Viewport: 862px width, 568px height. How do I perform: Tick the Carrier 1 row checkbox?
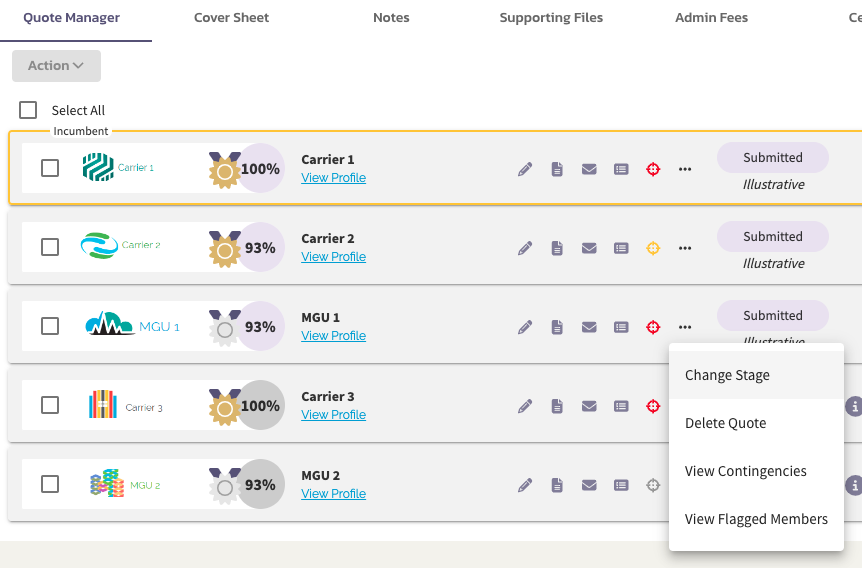[x=50, y=168]
